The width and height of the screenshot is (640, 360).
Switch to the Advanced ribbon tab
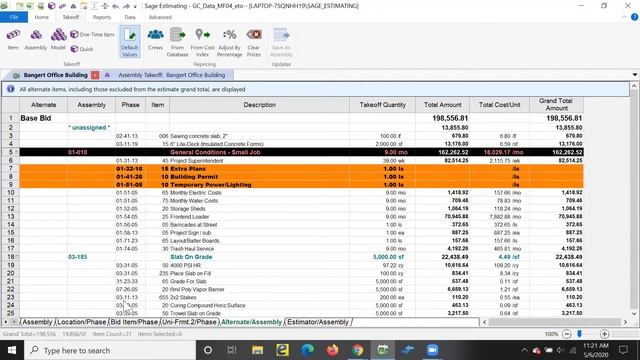click(x=160, y=17)
